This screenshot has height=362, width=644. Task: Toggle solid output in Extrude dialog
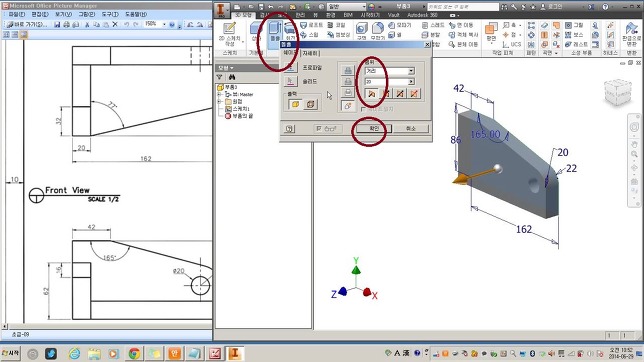295,104
